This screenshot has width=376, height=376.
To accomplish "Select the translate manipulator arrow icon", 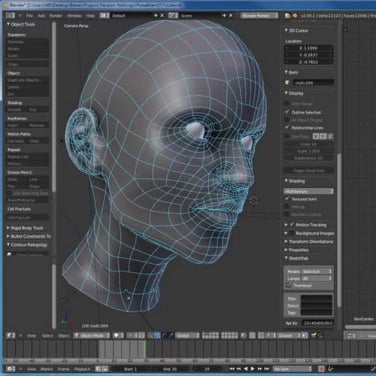I will click(x=157, y=336).
